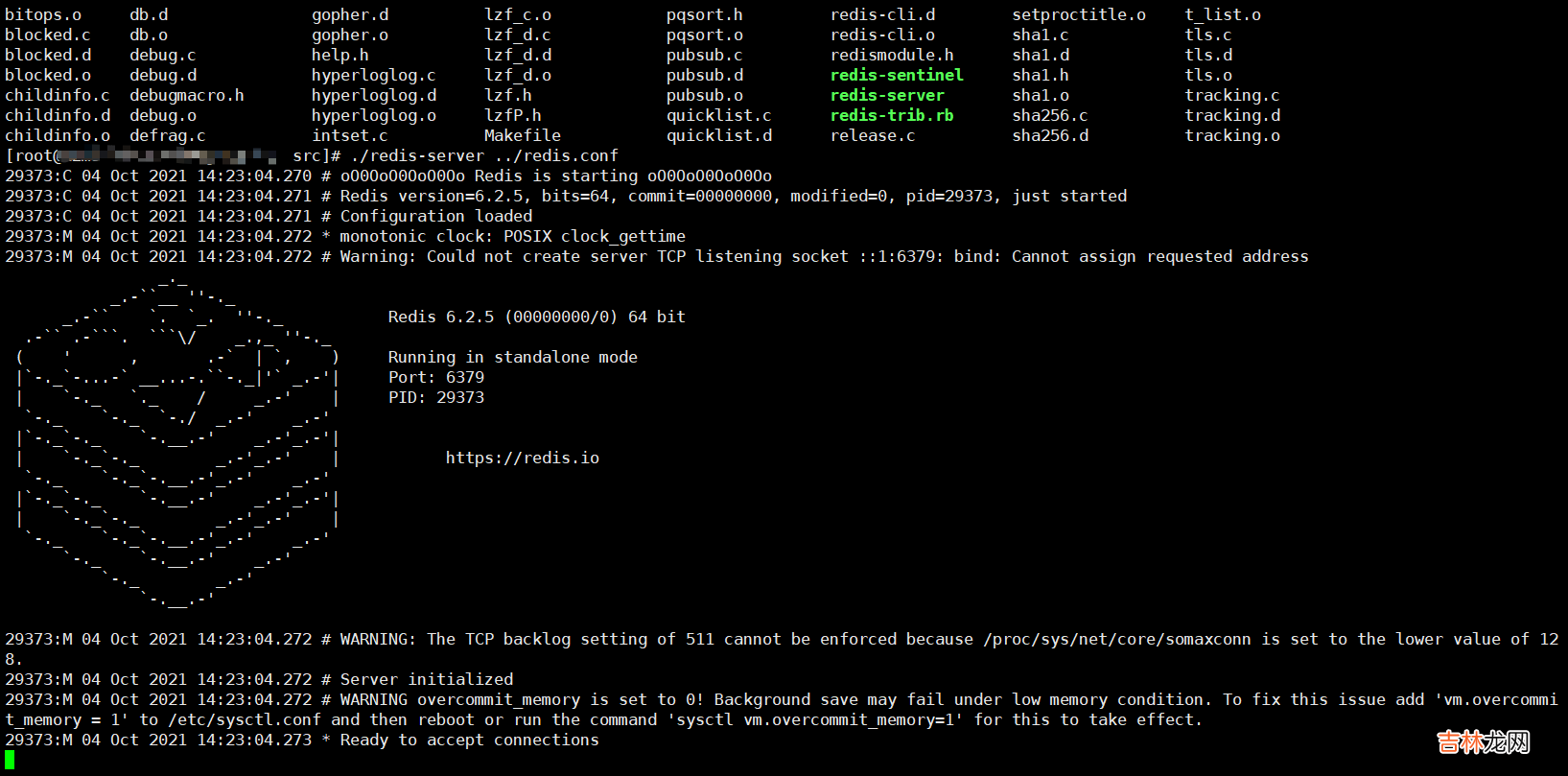1568x776 pixels.
Task: Click the 'monotonic clock: POSIX clock_gettime' line
Action: (345, 236)
